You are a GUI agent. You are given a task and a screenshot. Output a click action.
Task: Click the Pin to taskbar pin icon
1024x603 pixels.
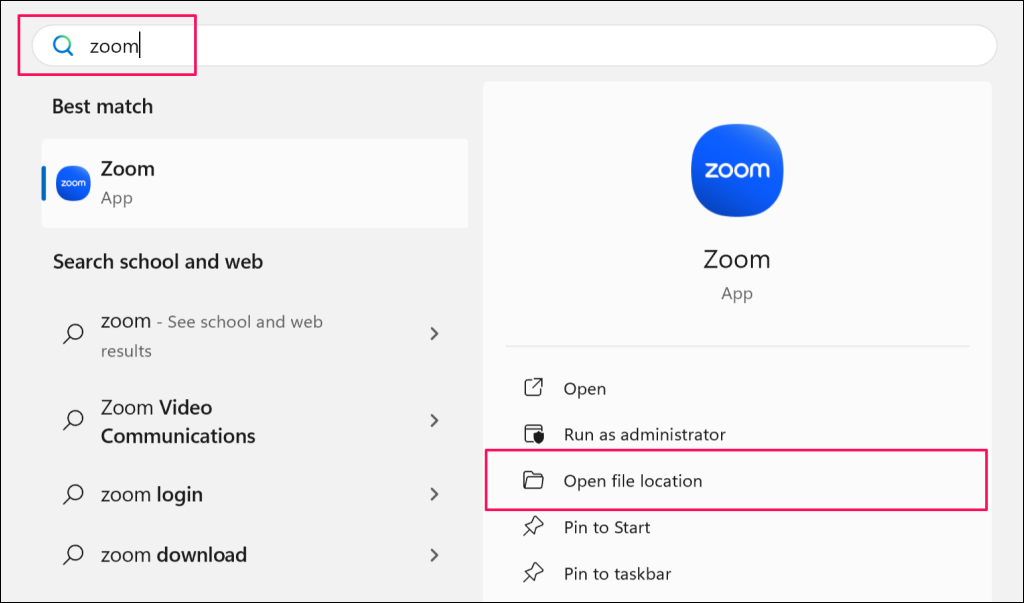(534, 573)
